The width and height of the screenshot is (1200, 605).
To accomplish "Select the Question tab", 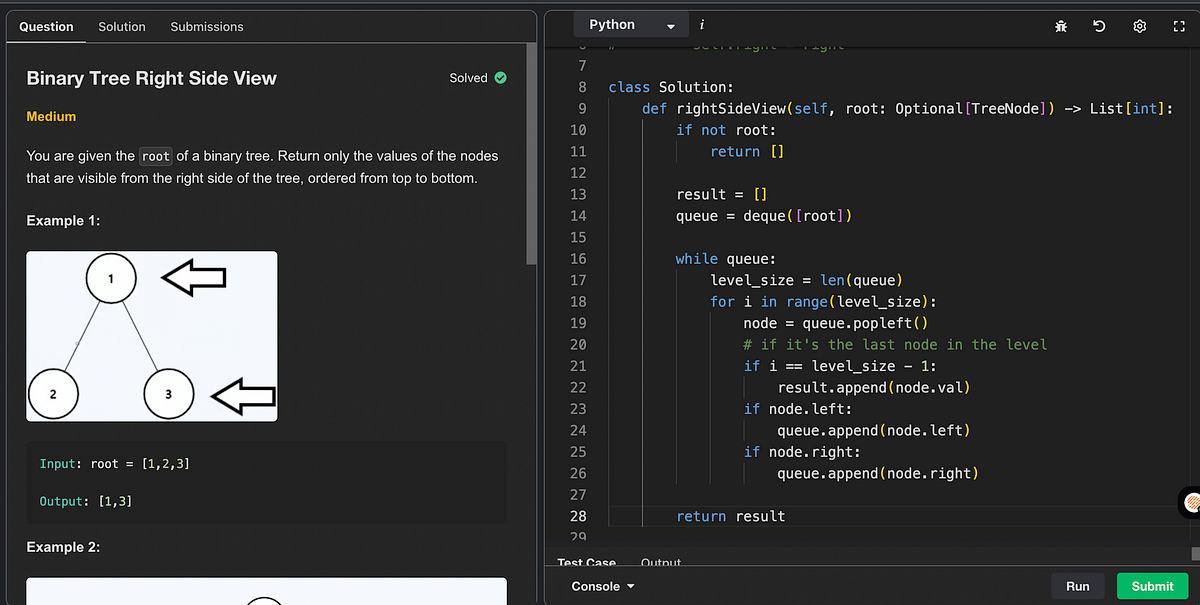I will [x=46, y=27].
